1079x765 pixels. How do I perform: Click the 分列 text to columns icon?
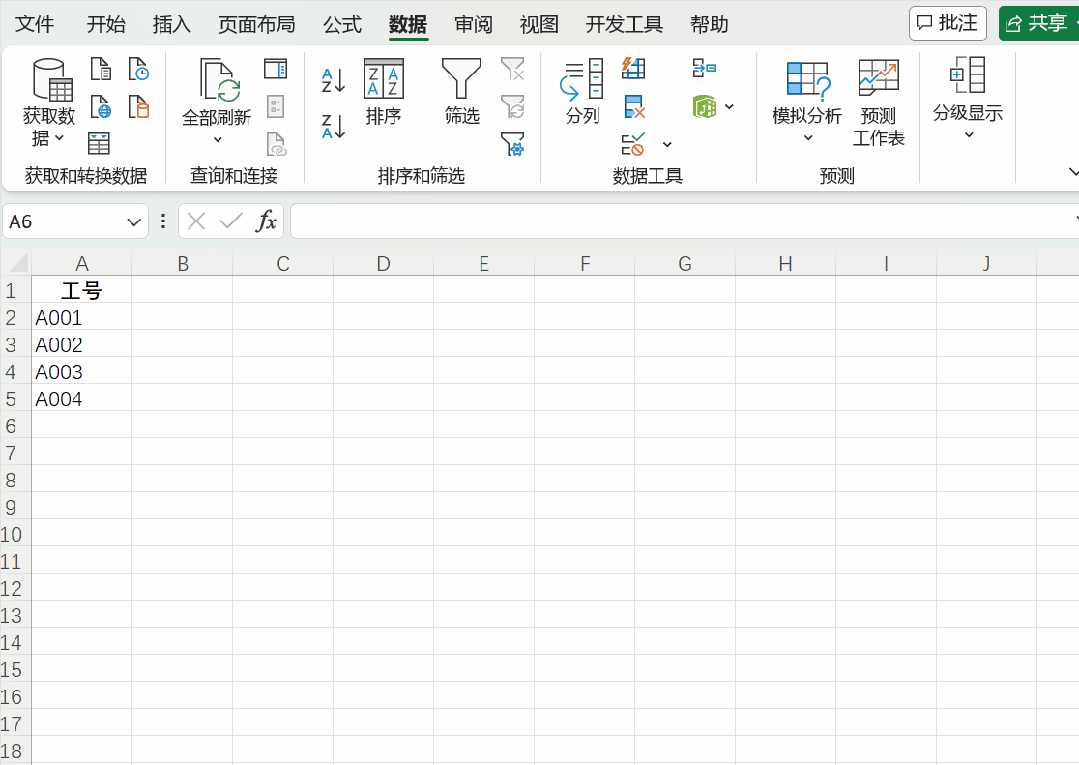pos(582,92)
